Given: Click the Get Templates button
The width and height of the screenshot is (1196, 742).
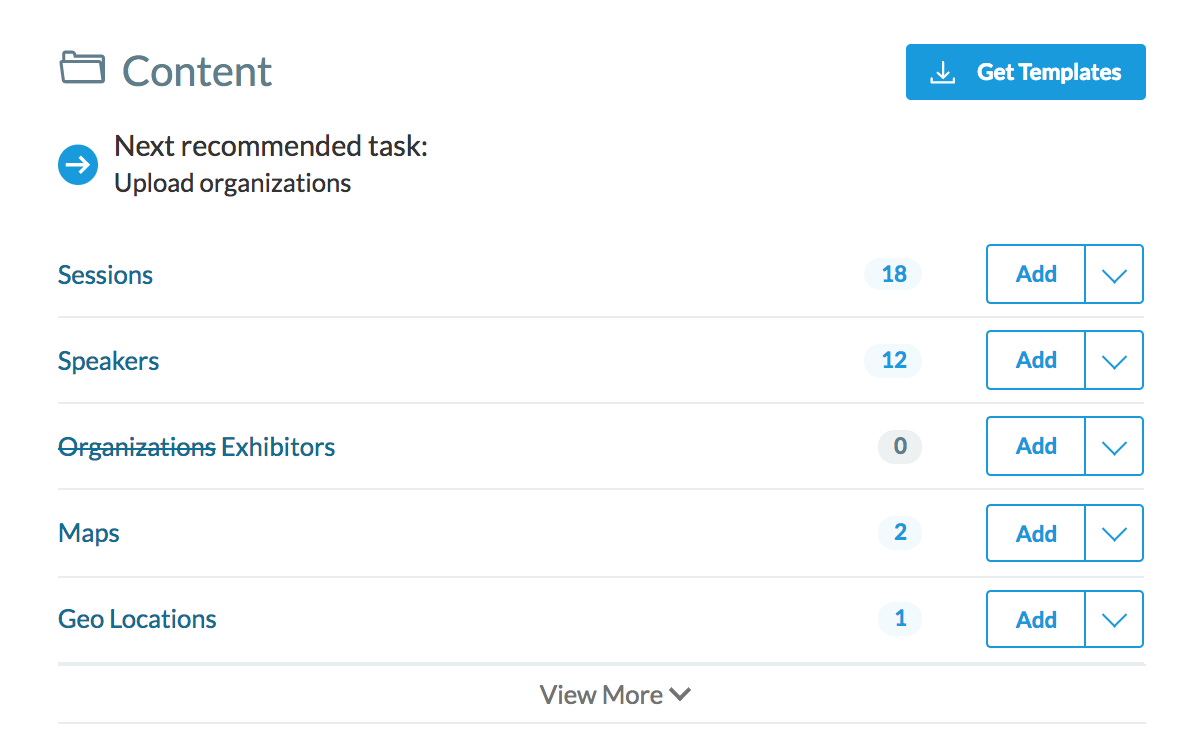Looking at the screenshot, I should point(1025,72).
